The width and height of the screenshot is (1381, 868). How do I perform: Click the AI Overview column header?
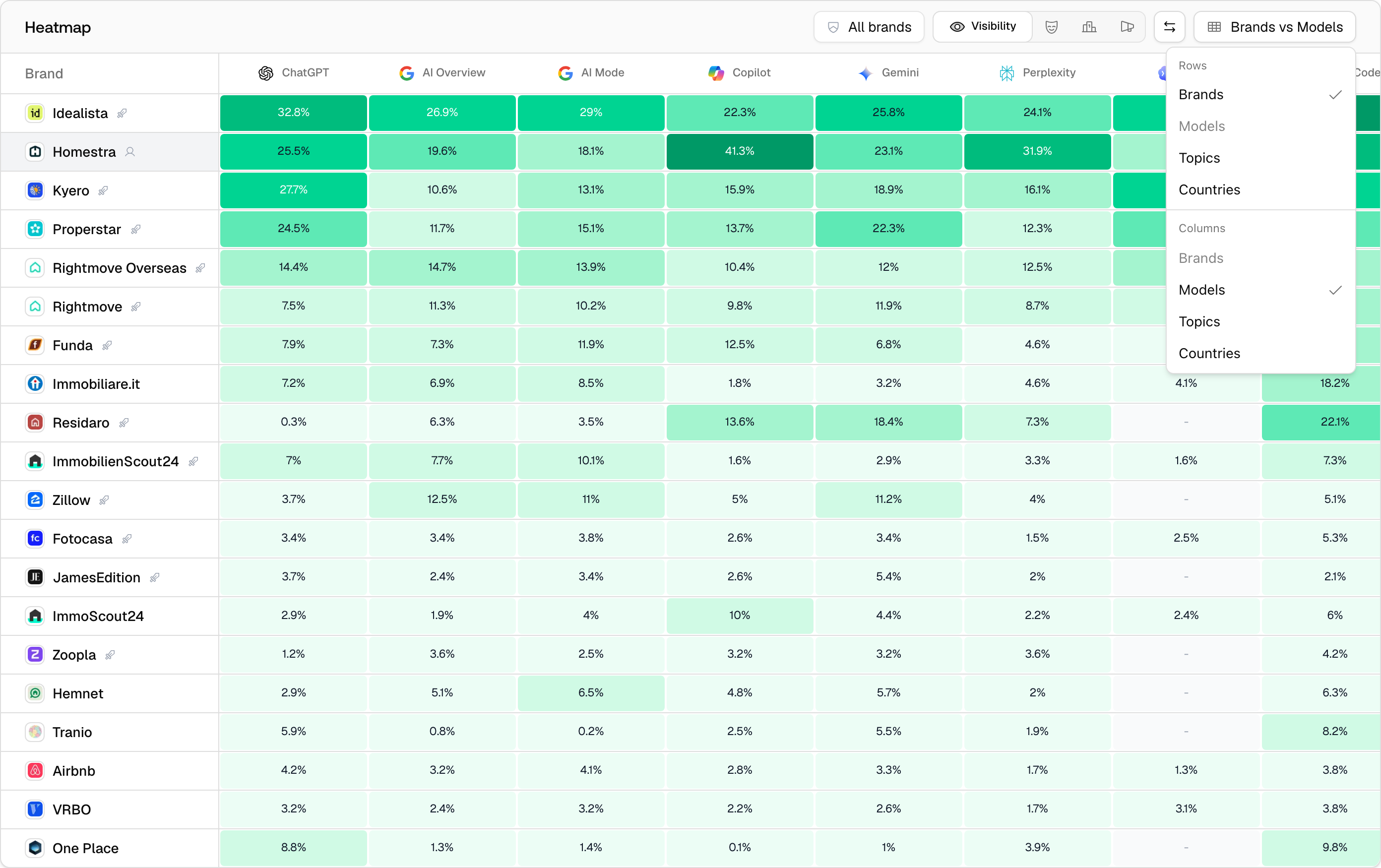(x=442, y=73)
